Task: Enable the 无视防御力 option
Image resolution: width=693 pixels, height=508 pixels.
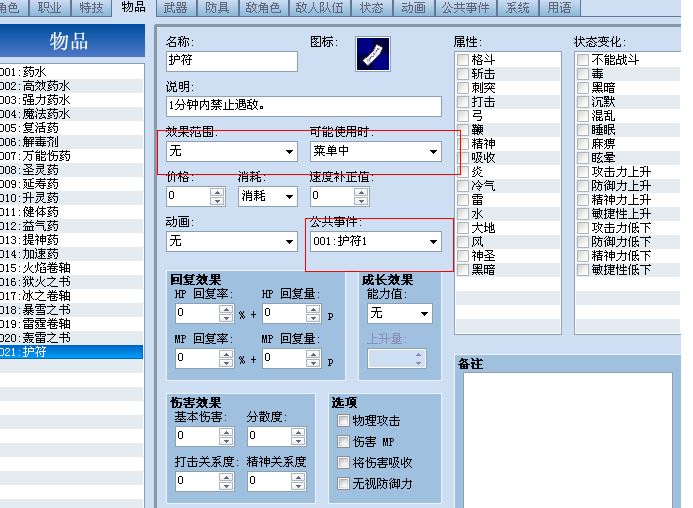Action: 343,483
